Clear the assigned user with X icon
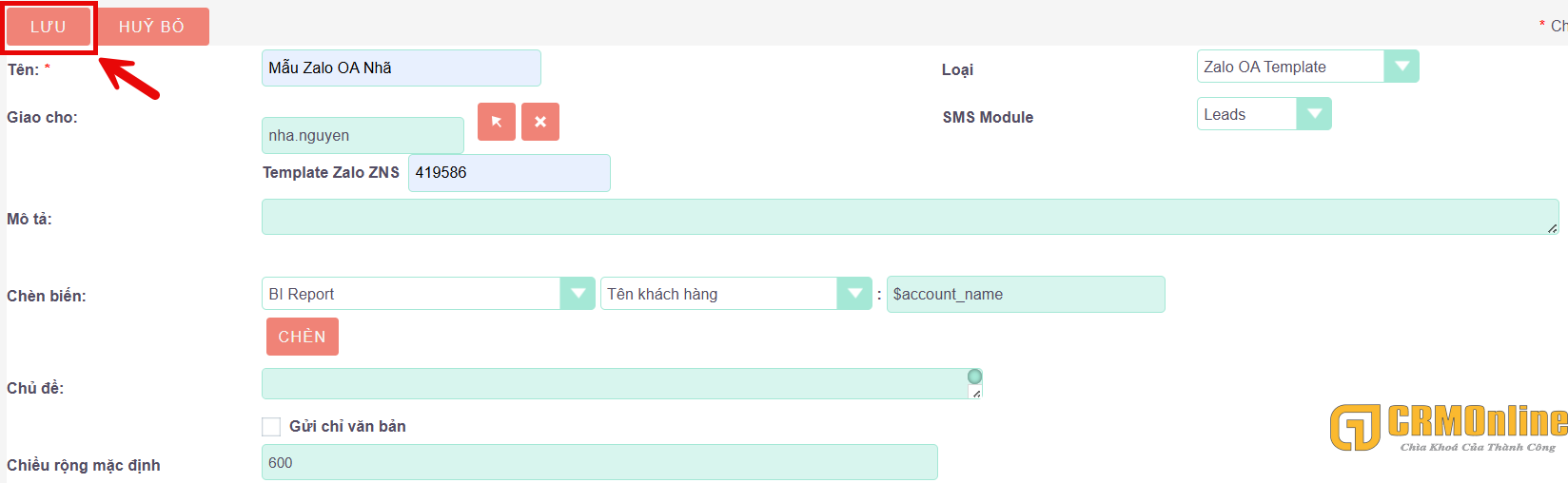This screenshot has width=1568, height=483. pyautogui.click(x=540, y=122)
